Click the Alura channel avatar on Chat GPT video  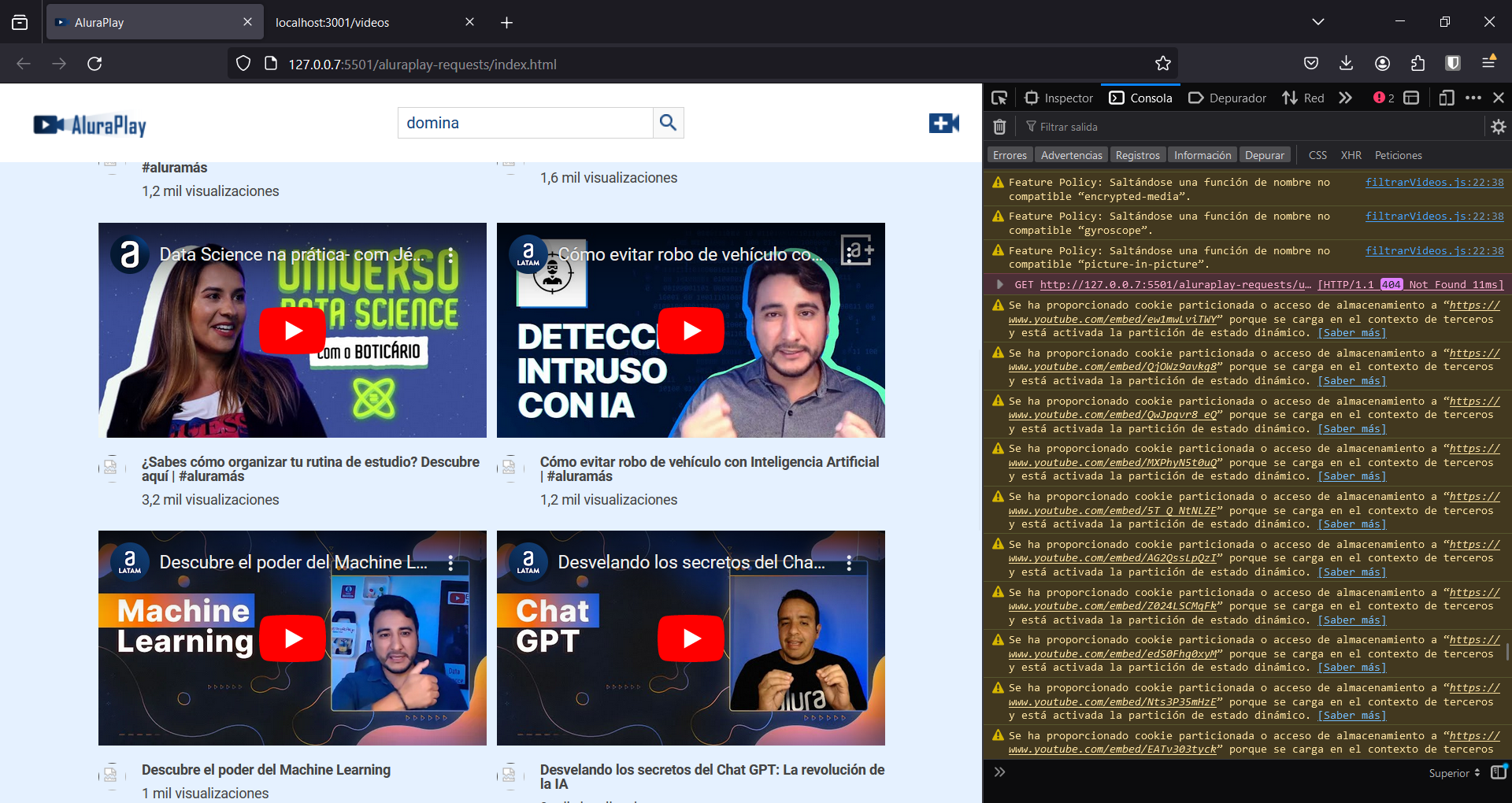pyautogui.click(x=528, y=562)
